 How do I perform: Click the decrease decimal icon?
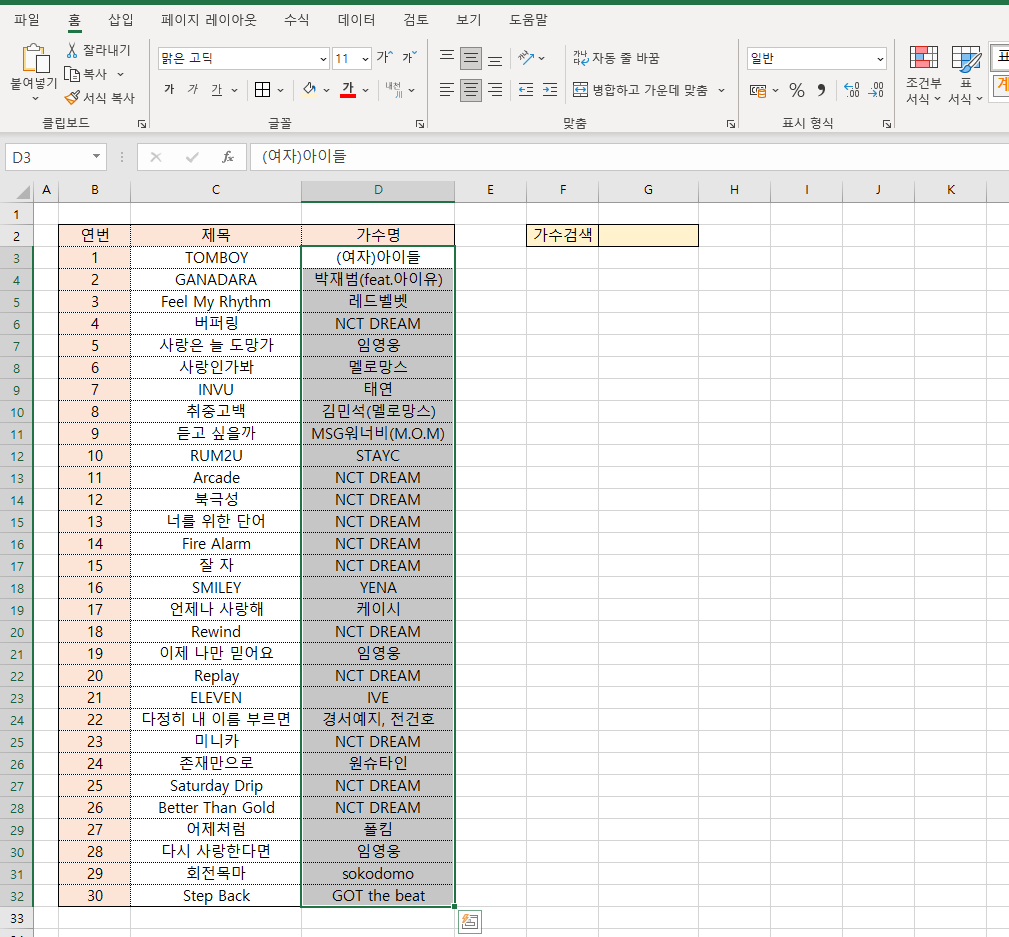click(x=876, y=90)
